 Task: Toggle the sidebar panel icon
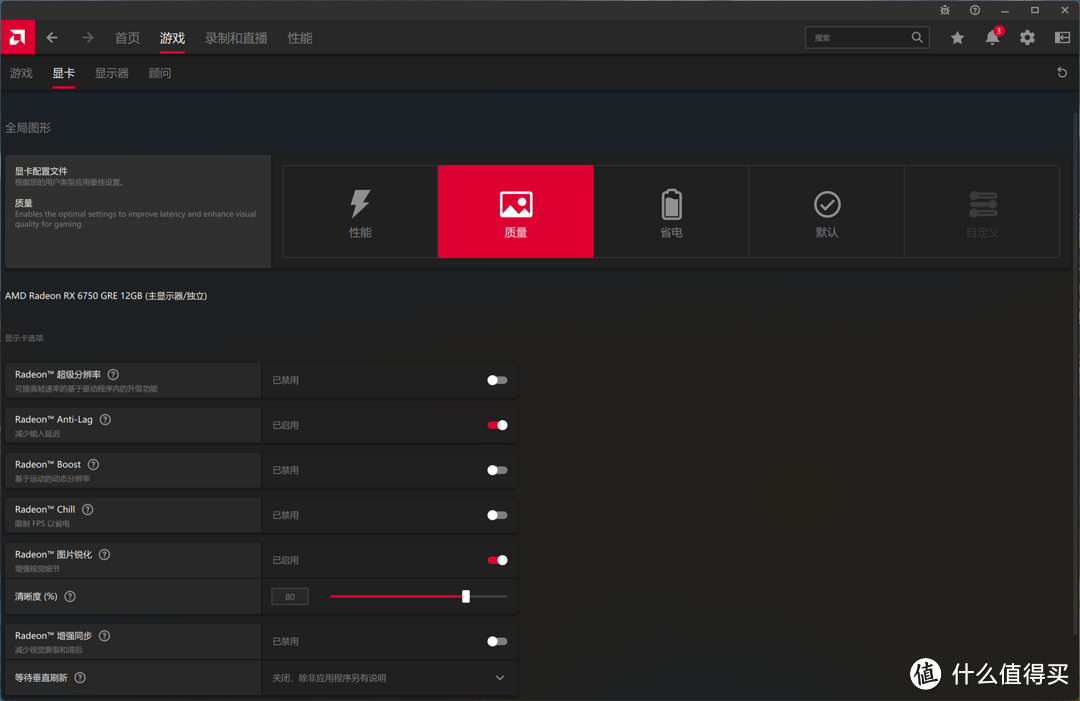point(1062,38)
